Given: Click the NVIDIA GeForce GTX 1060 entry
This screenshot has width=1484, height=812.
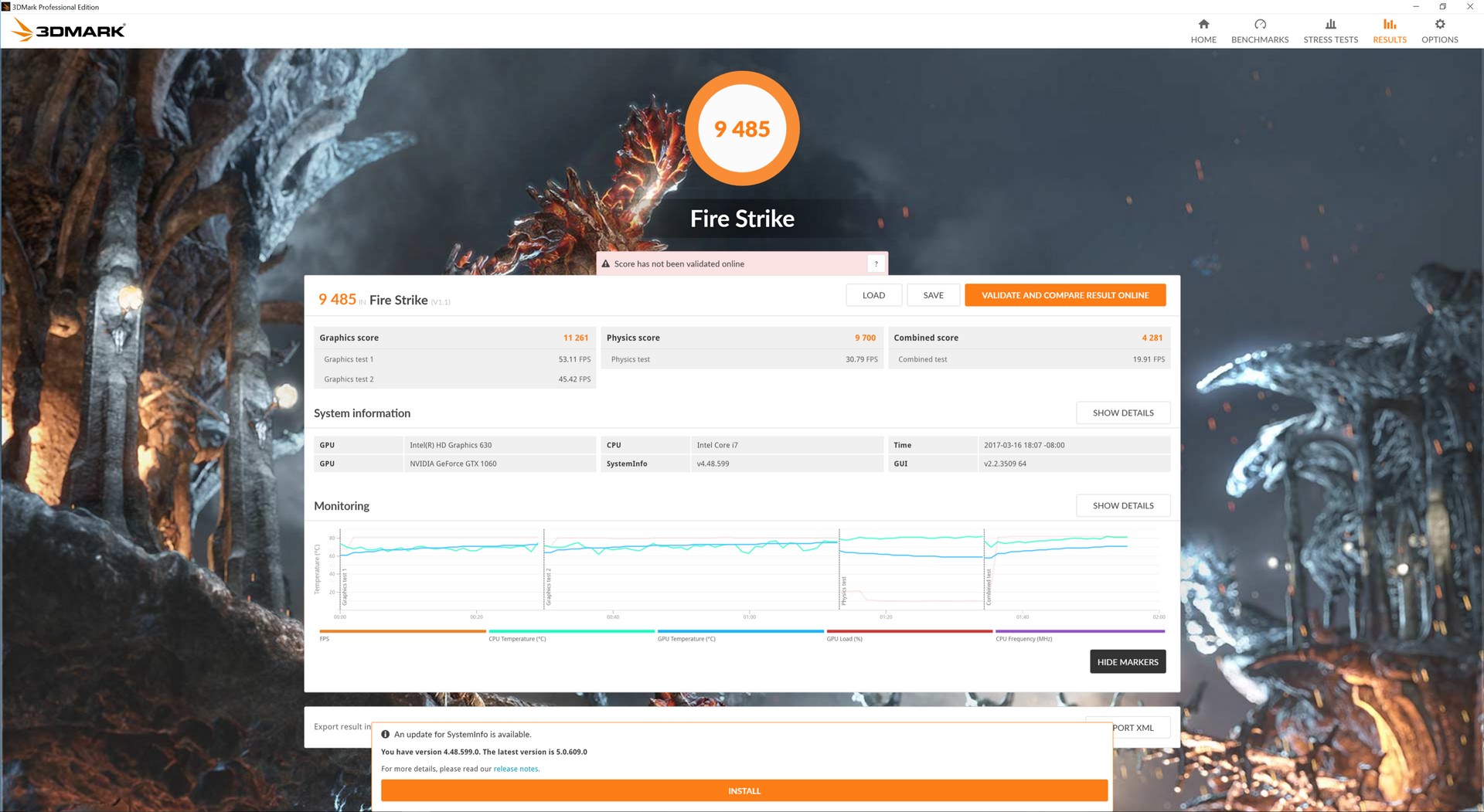Looking at the screenshot, I should coord(453,464).
